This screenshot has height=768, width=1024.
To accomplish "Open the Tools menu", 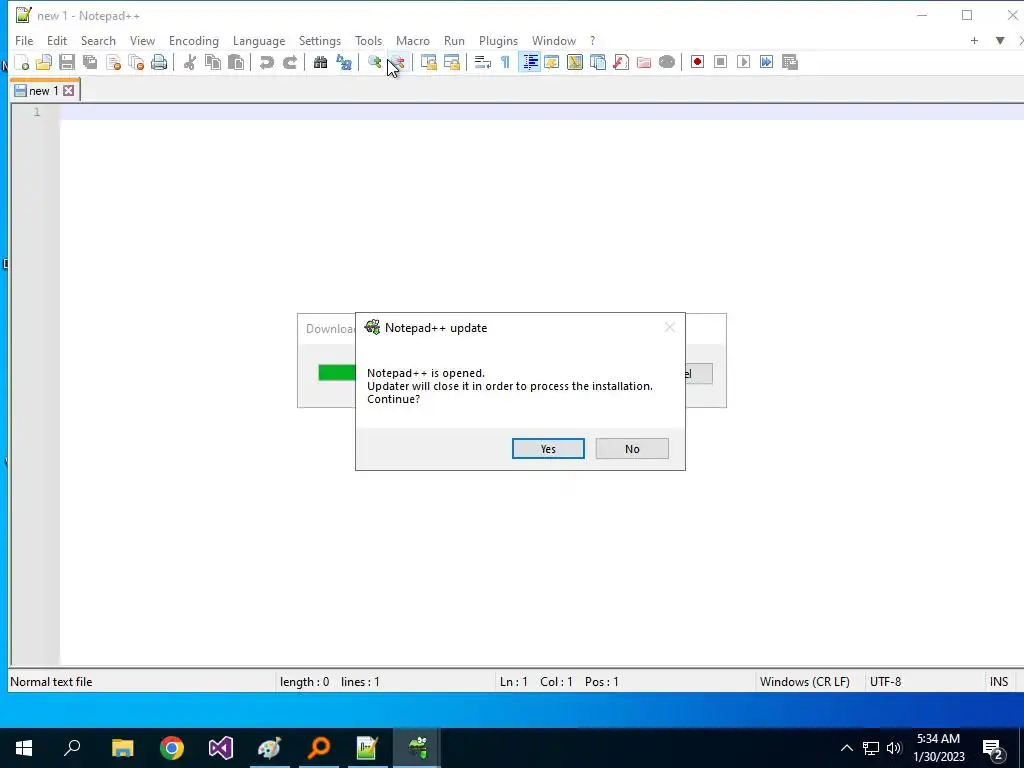I will 368,40.
